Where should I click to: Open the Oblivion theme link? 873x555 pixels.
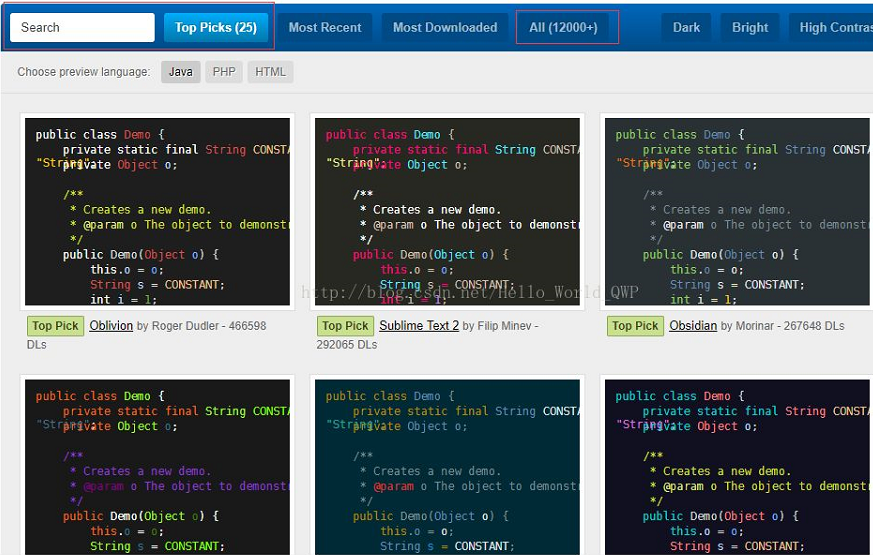pyautogui.click(x=111, y=326)
